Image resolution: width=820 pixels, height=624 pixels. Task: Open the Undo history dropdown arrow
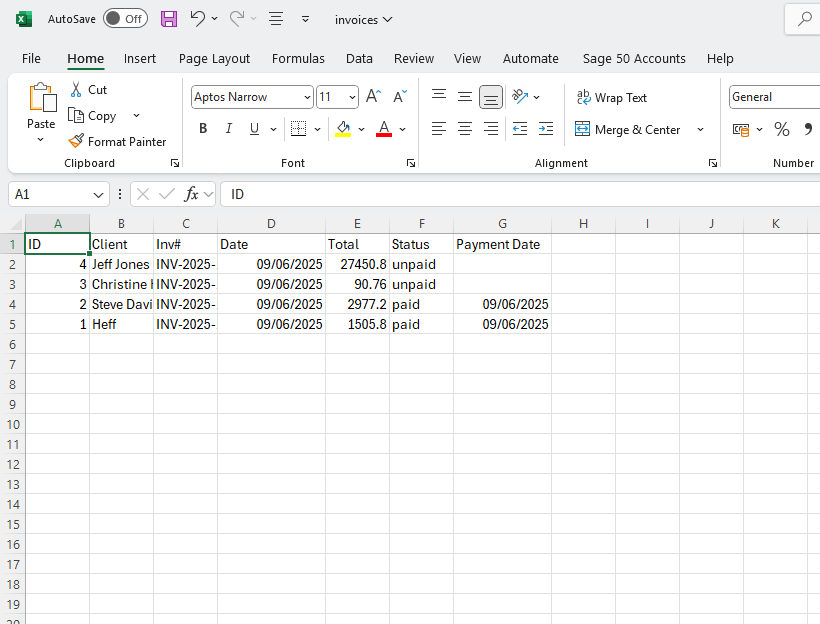pyautogui.click(x=214, y=19)
